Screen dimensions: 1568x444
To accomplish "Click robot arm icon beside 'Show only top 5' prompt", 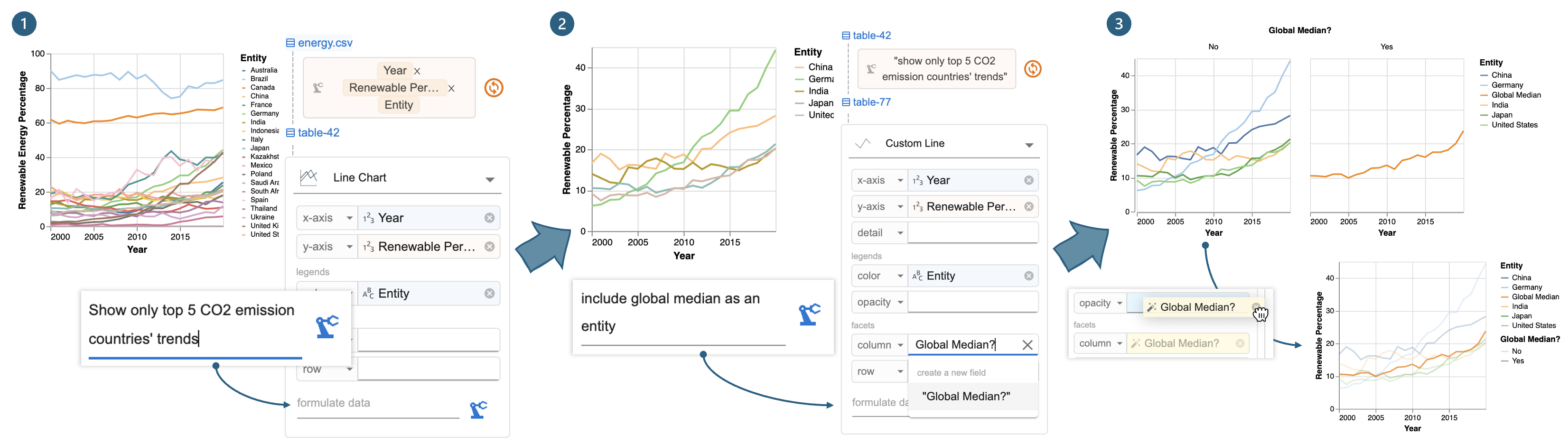I will tap(327, 327).
